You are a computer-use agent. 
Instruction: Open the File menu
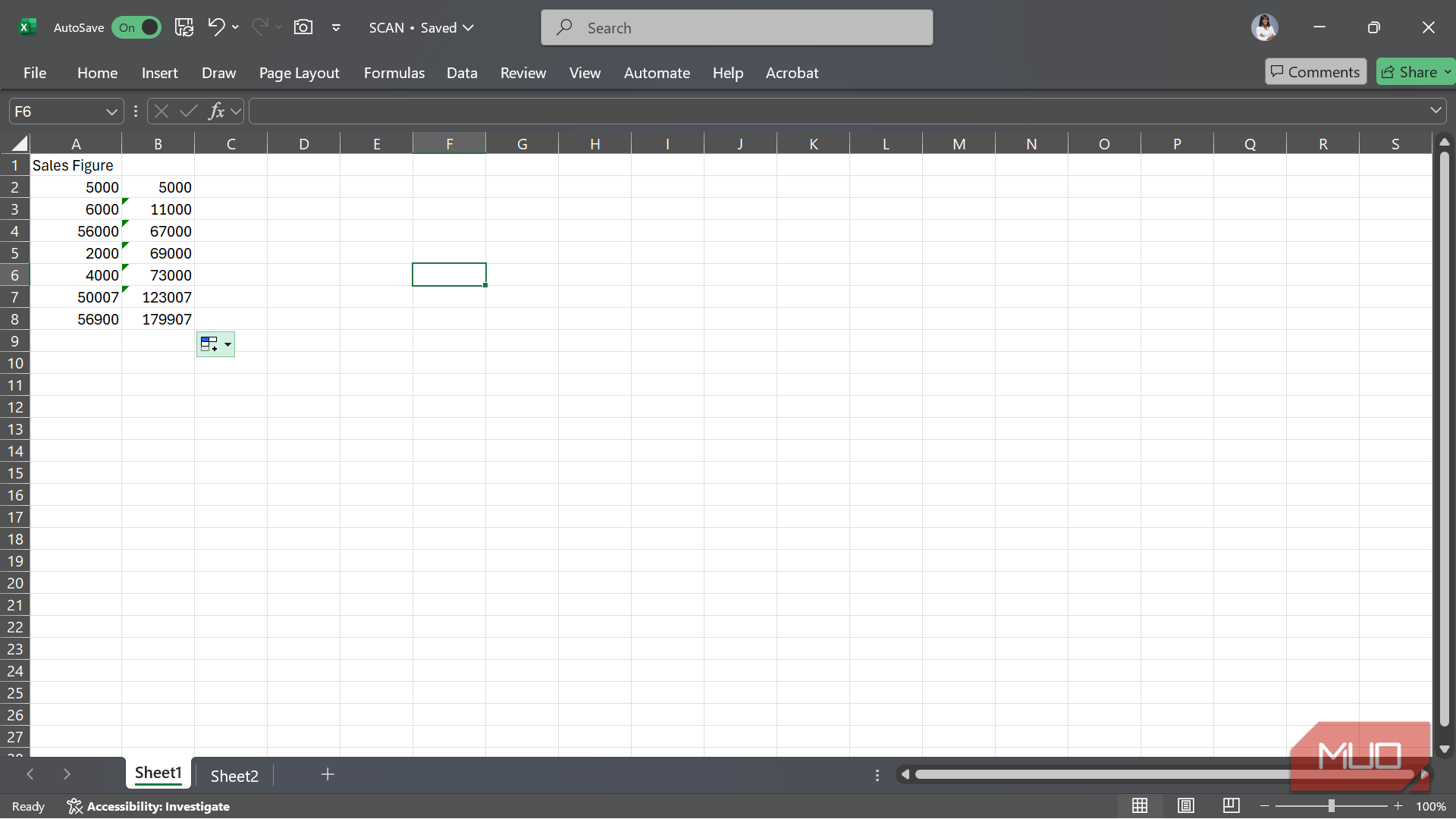(x=35, y=73)
